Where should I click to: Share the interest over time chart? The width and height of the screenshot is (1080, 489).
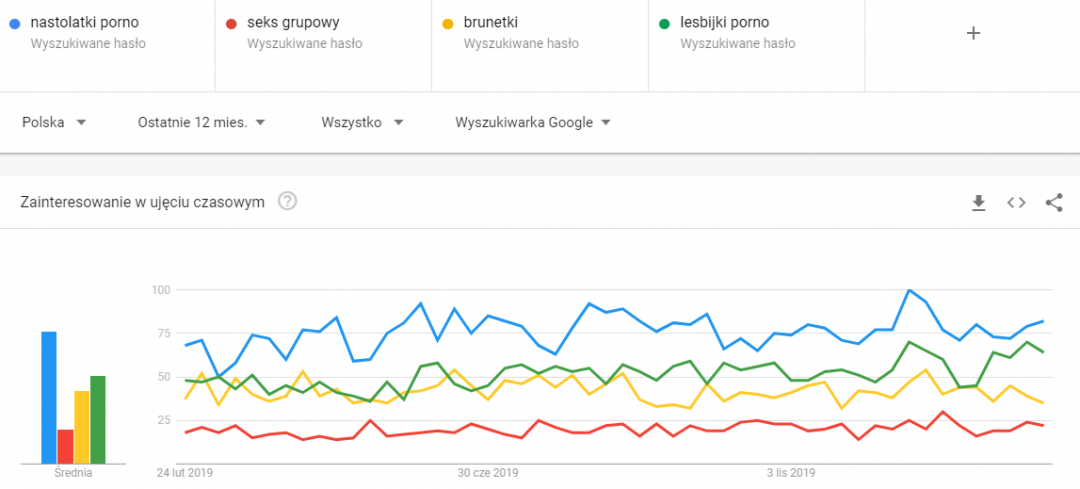click(x=1053, y=203)
